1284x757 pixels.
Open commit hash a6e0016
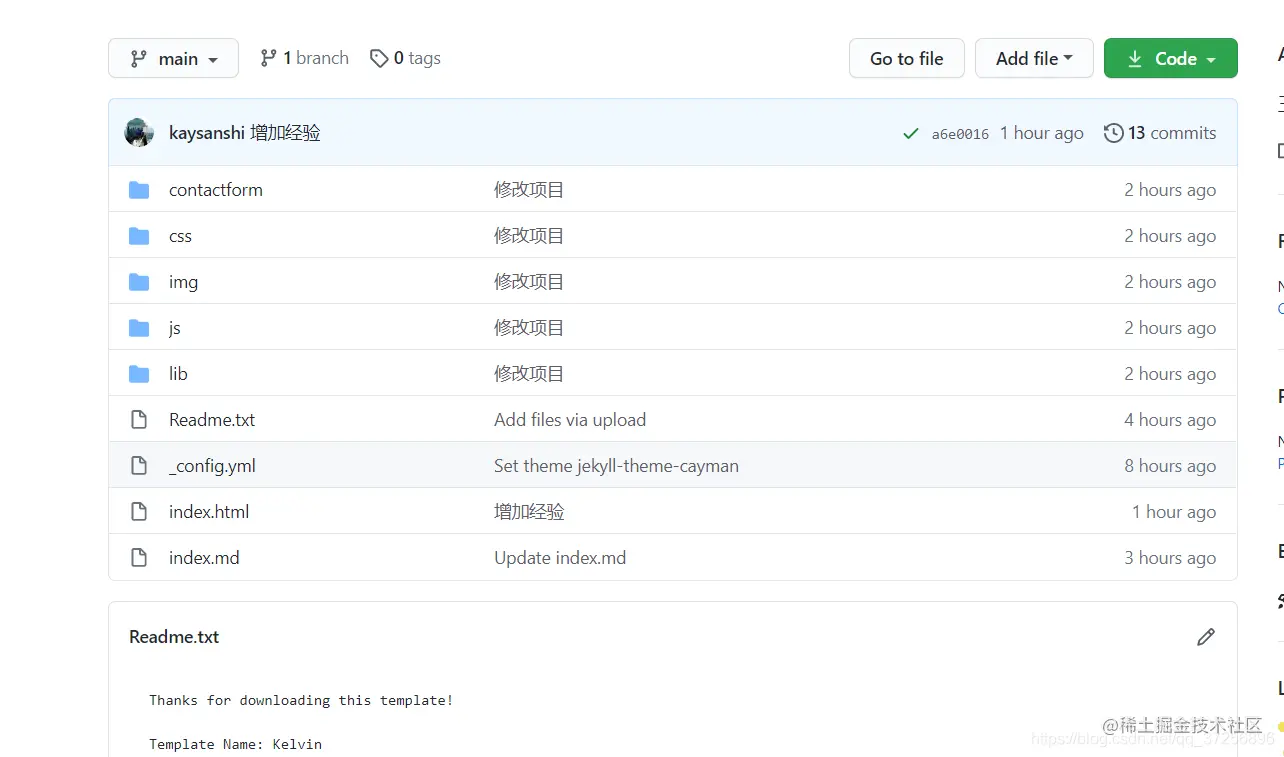(960, 134)
